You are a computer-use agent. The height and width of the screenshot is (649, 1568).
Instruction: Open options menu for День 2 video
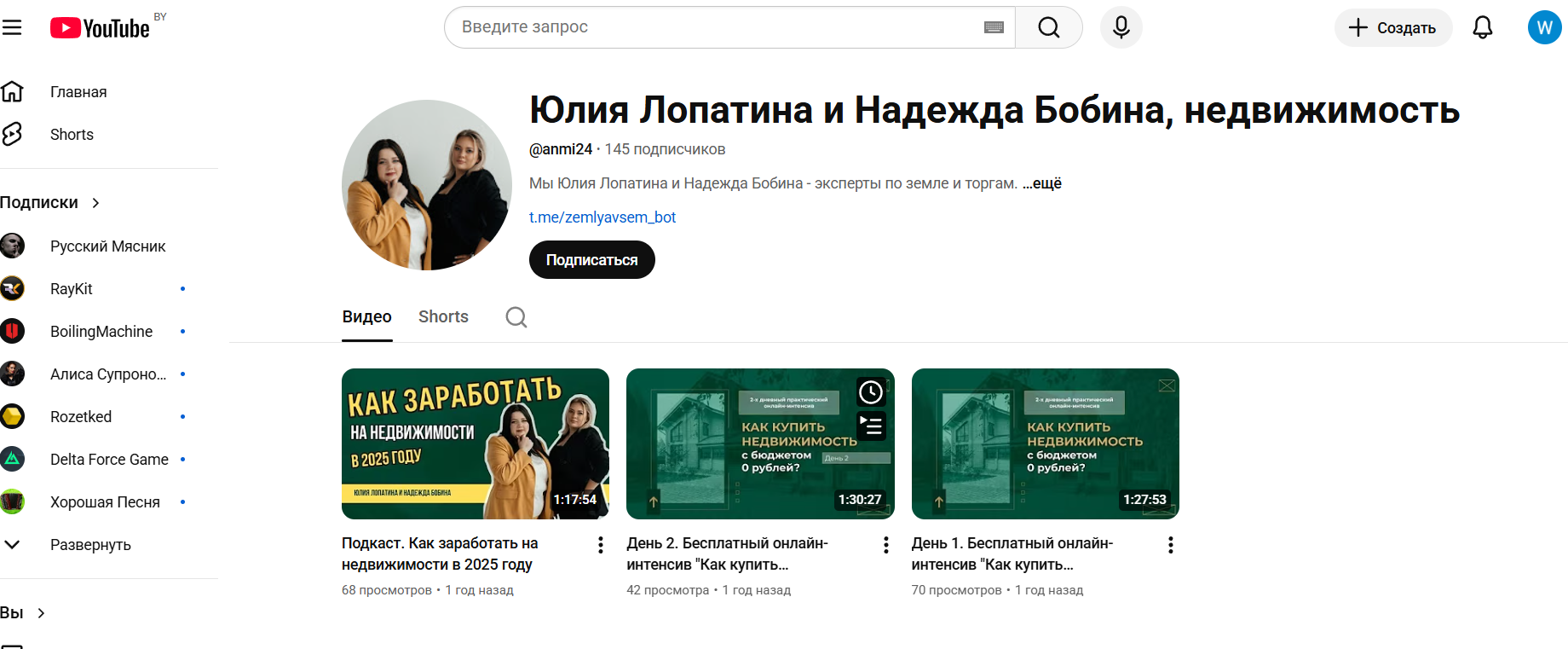pyautogui.click(x=886, y=545)
